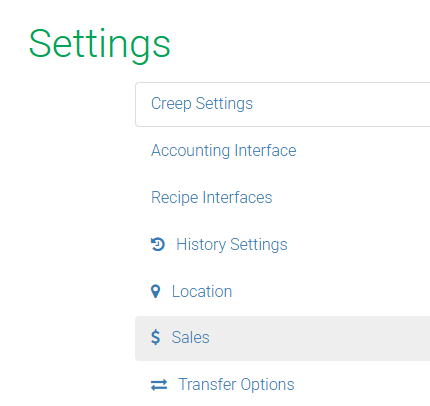The image size is (430, 406).
Task: Click the Location map pin icon
Action: 155,291
